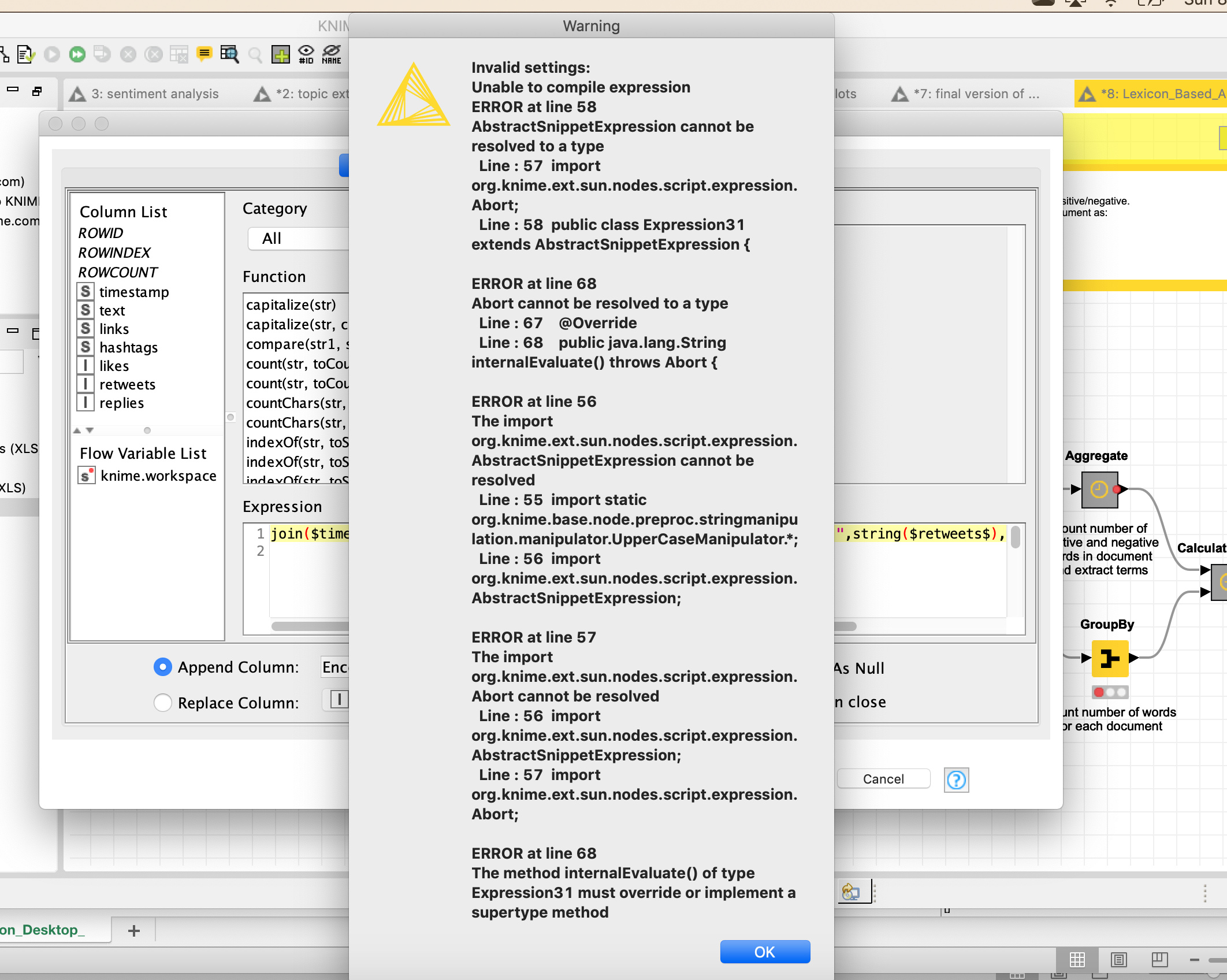Select ROWINDEX in the Column List
Screen dimensions: 1227x980
[x=114, y=253]
